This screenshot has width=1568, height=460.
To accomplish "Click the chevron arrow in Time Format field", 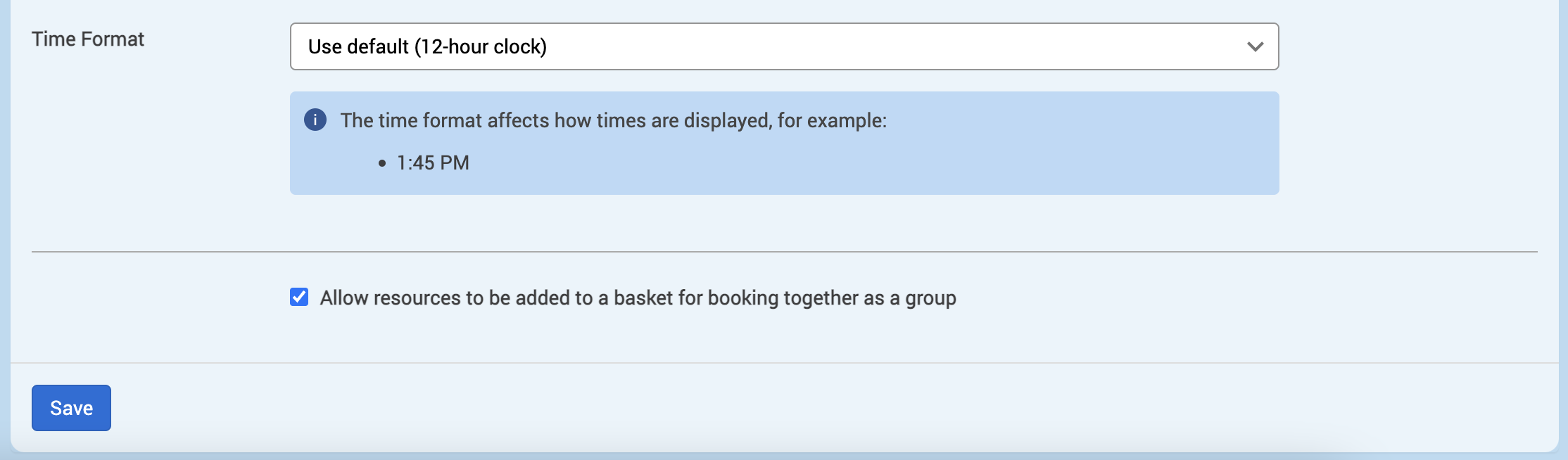I will (x=1255, y=47).
